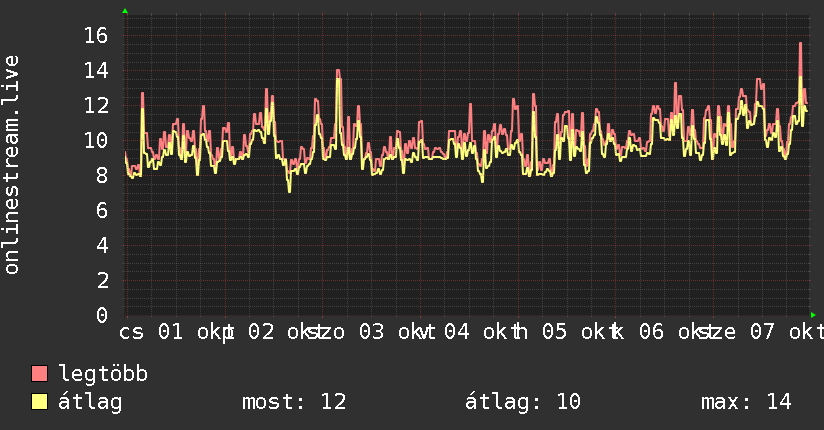Click the y-axis label 4
Image resolution: width=824 pixels, height=430 pixels.
(102, 245)
